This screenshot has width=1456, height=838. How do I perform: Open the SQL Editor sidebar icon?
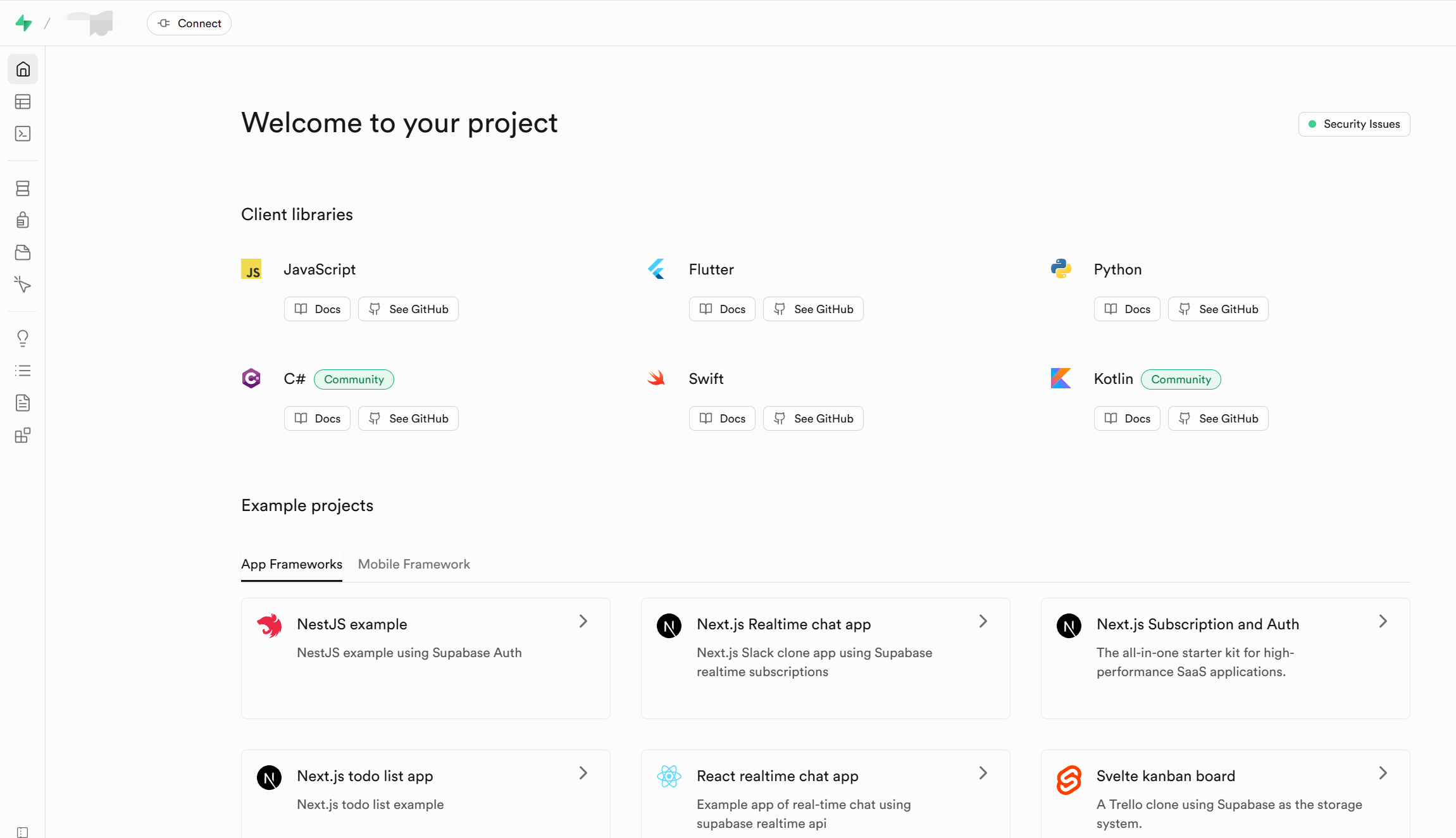coord(23,133)
